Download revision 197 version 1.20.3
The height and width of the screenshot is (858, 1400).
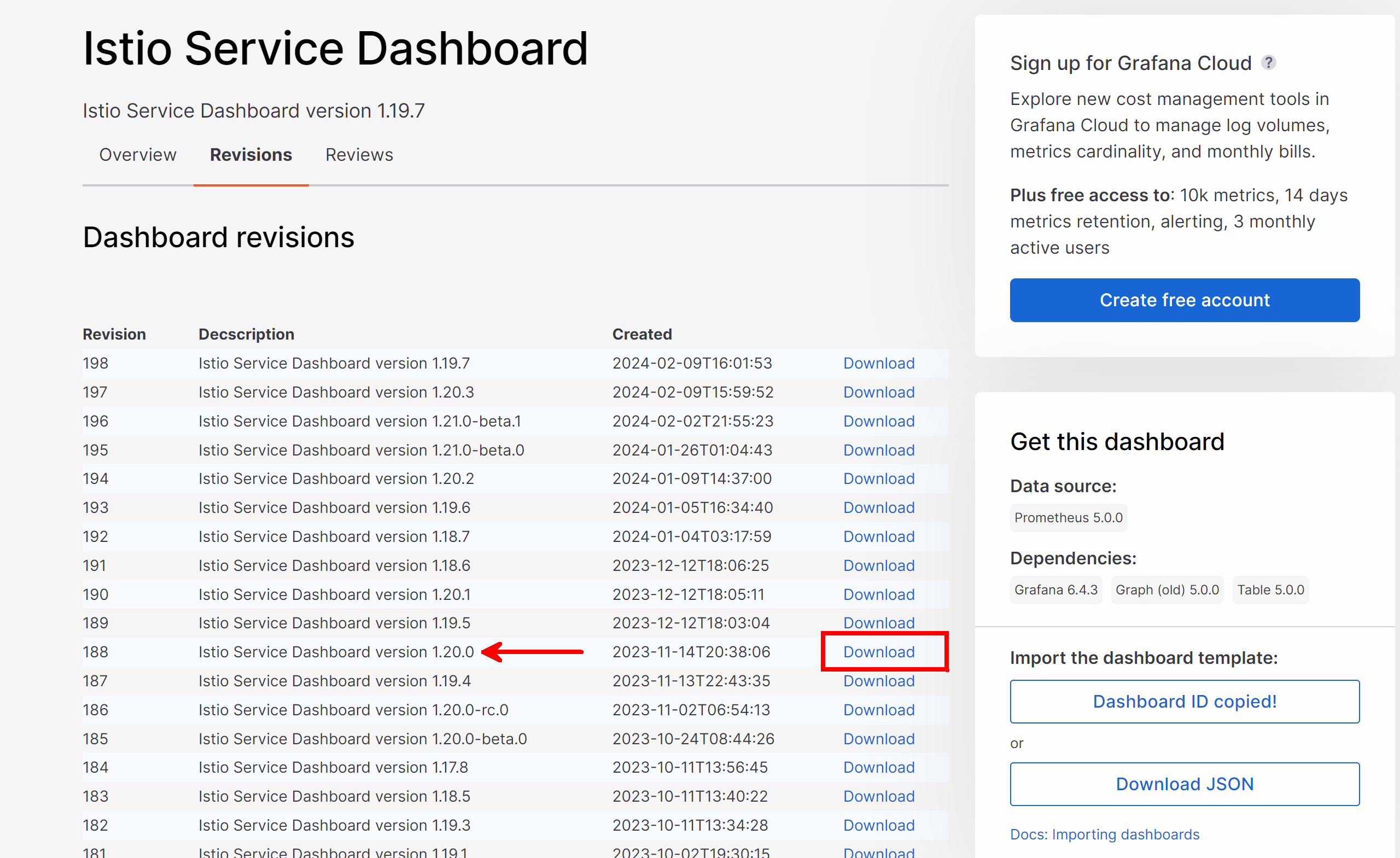coord(878,392)
